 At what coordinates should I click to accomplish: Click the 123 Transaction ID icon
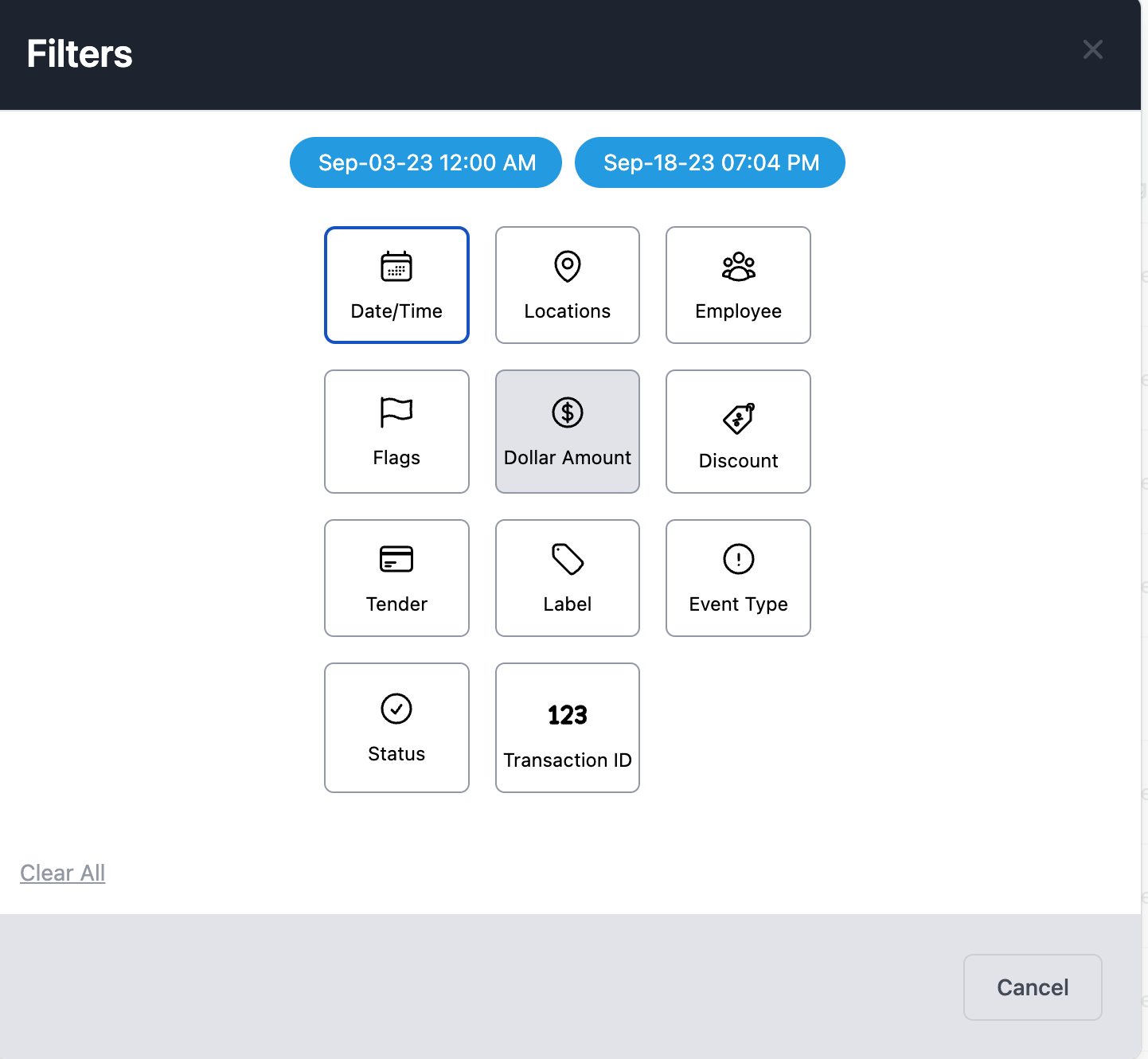click(568, 715)
